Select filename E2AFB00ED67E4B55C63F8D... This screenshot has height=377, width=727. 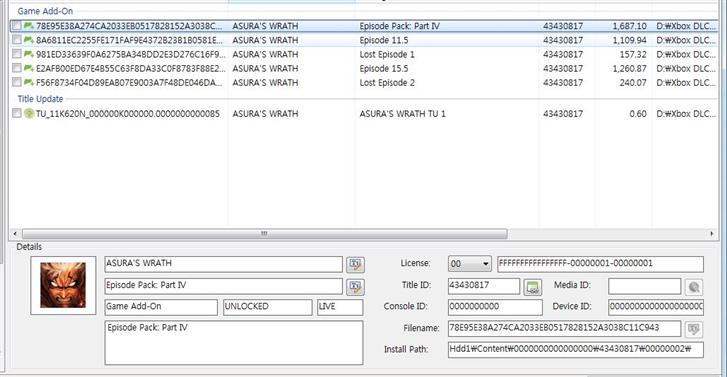click(131, 69)
